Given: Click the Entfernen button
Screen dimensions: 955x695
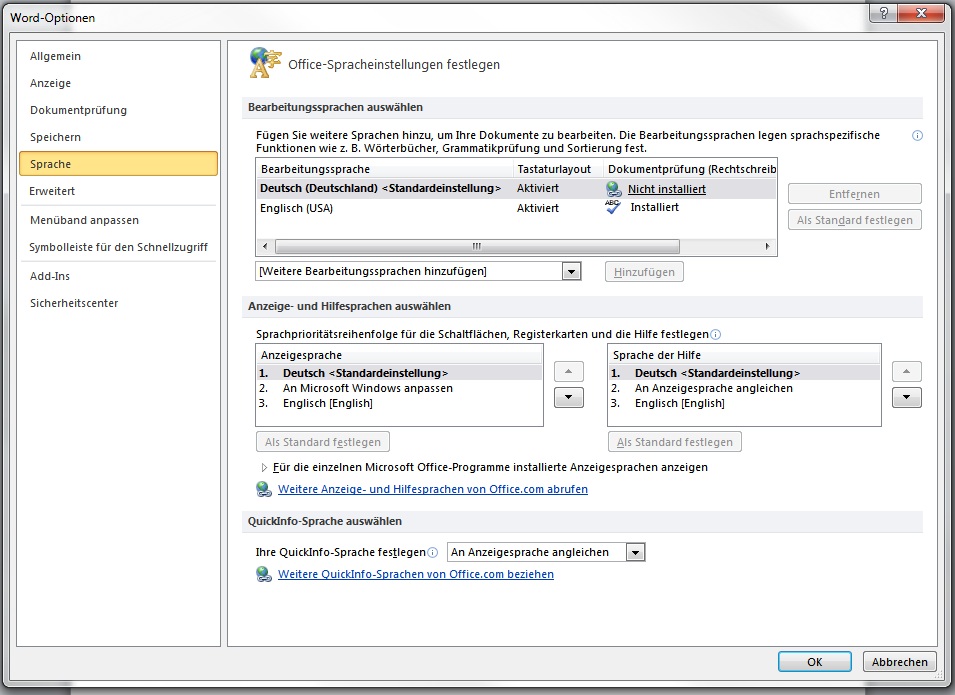Looking at the screenshot, I should point(855,194).
